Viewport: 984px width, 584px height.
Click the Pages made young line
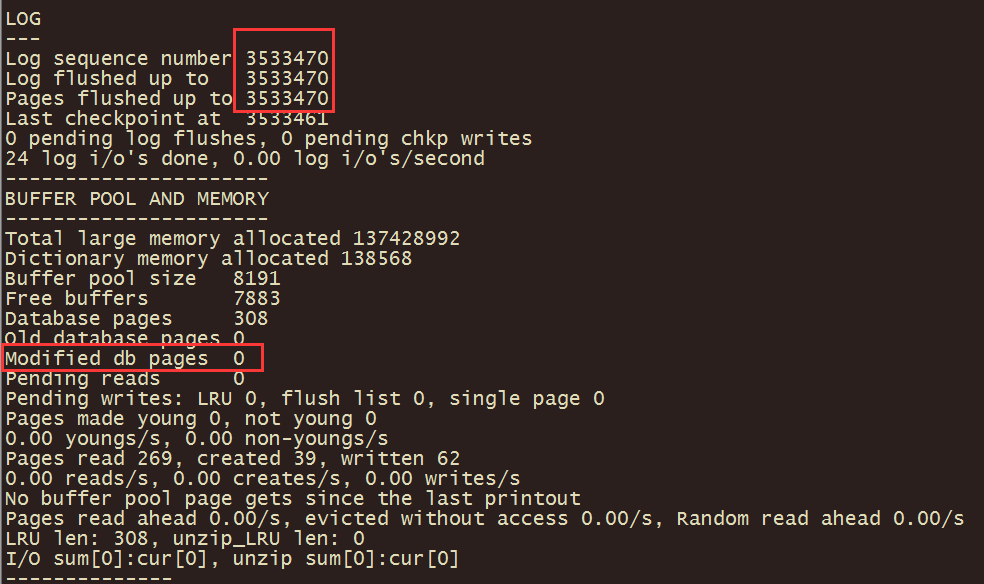point(191,419)
